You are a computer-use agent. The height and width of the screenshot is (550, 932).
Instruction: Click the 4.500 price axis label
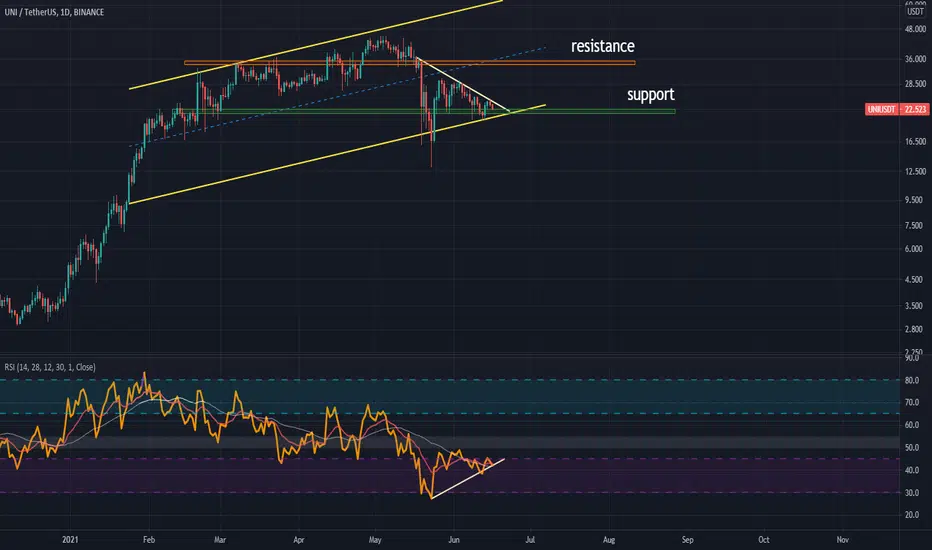coord(915,279)
